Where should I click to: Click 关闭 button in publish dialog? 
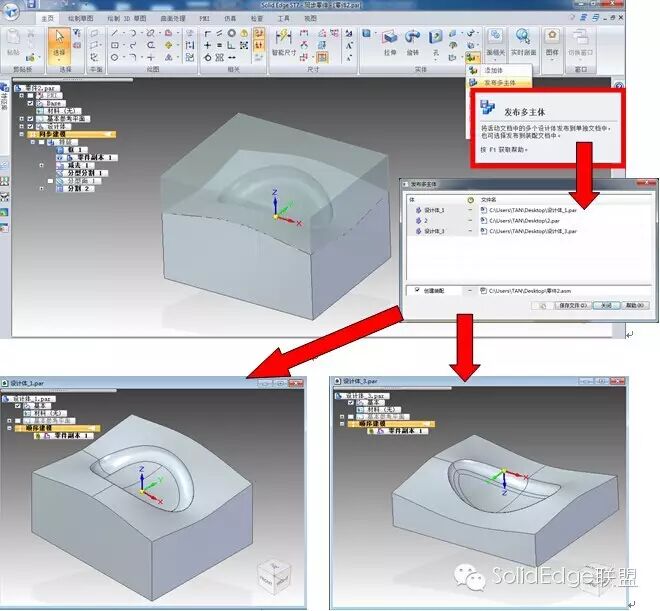click(606, 306)
